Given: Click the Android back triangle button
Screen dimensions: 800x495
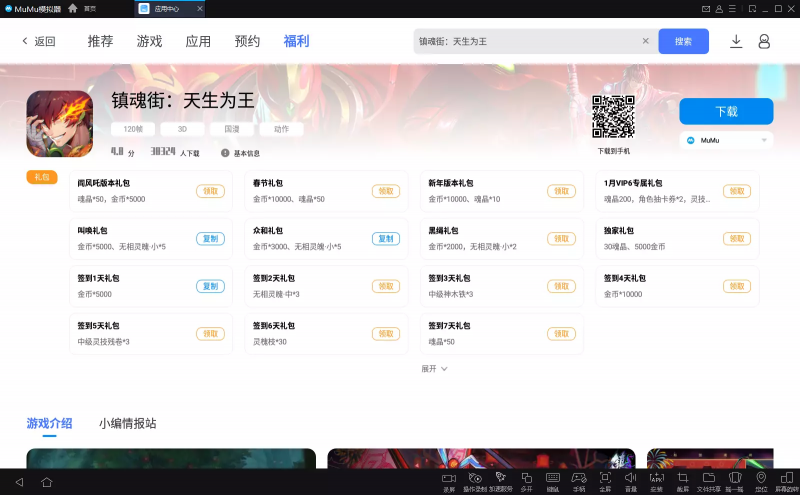Looking at the screenshot, I should pyautogui.click(x=19, y=482).
